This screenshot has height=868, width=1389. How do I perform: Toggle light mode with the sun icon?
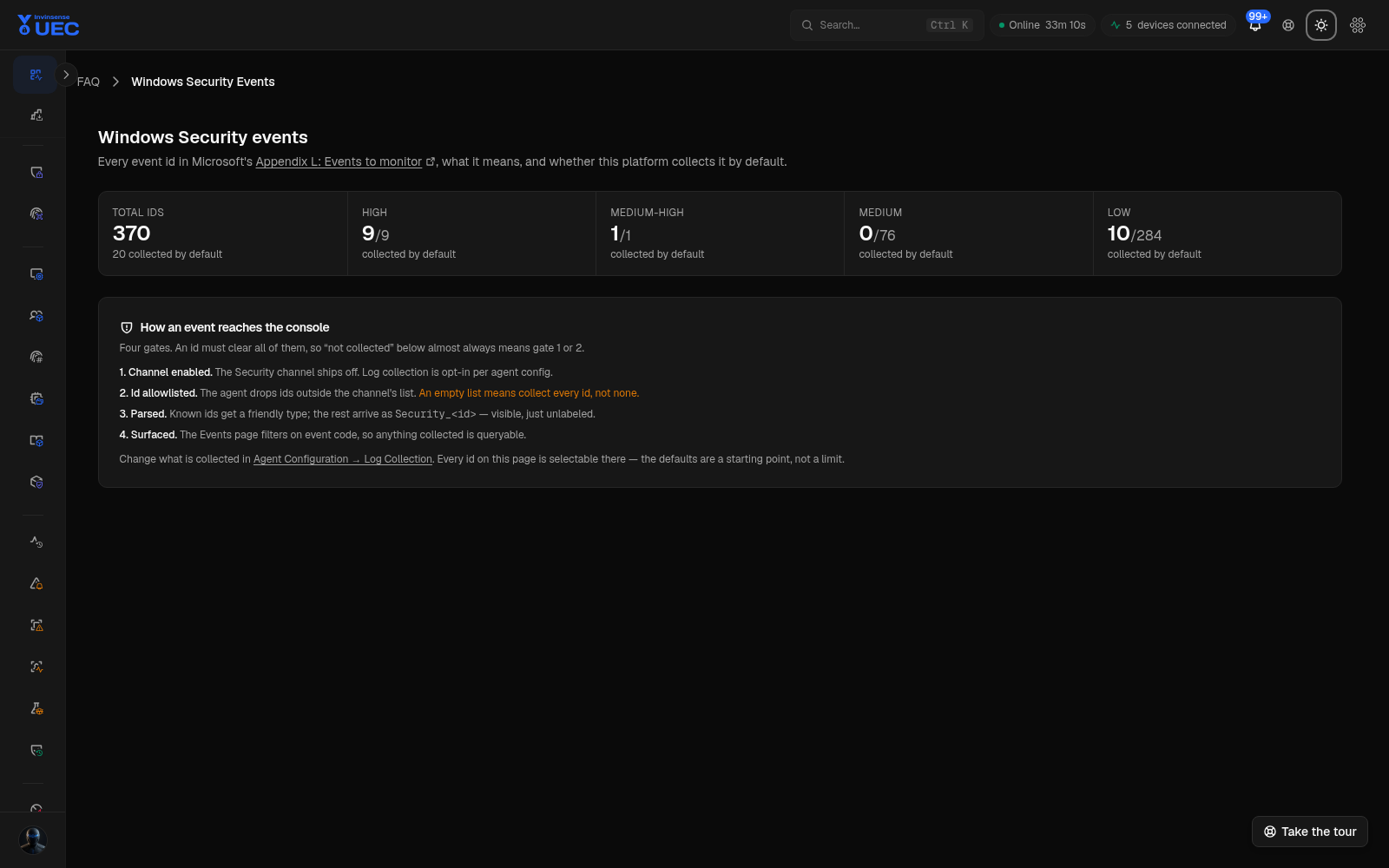coord(1321,25)
